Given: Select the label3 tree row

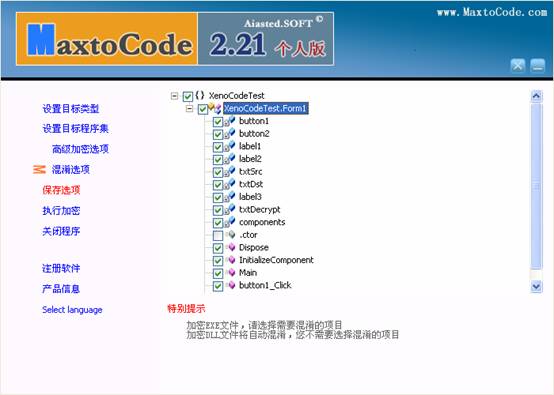Looking at the screenshot, I should click(250, 197).
